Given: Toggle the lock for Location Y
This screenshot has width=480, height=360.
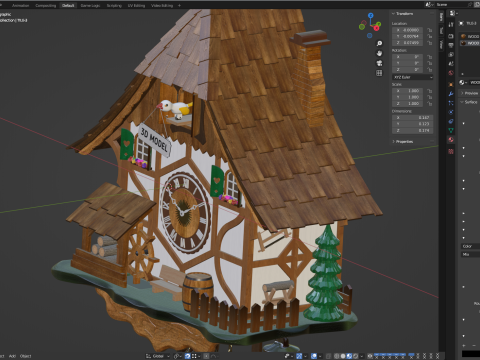Looking at the screenshot, I should [429, 36].
